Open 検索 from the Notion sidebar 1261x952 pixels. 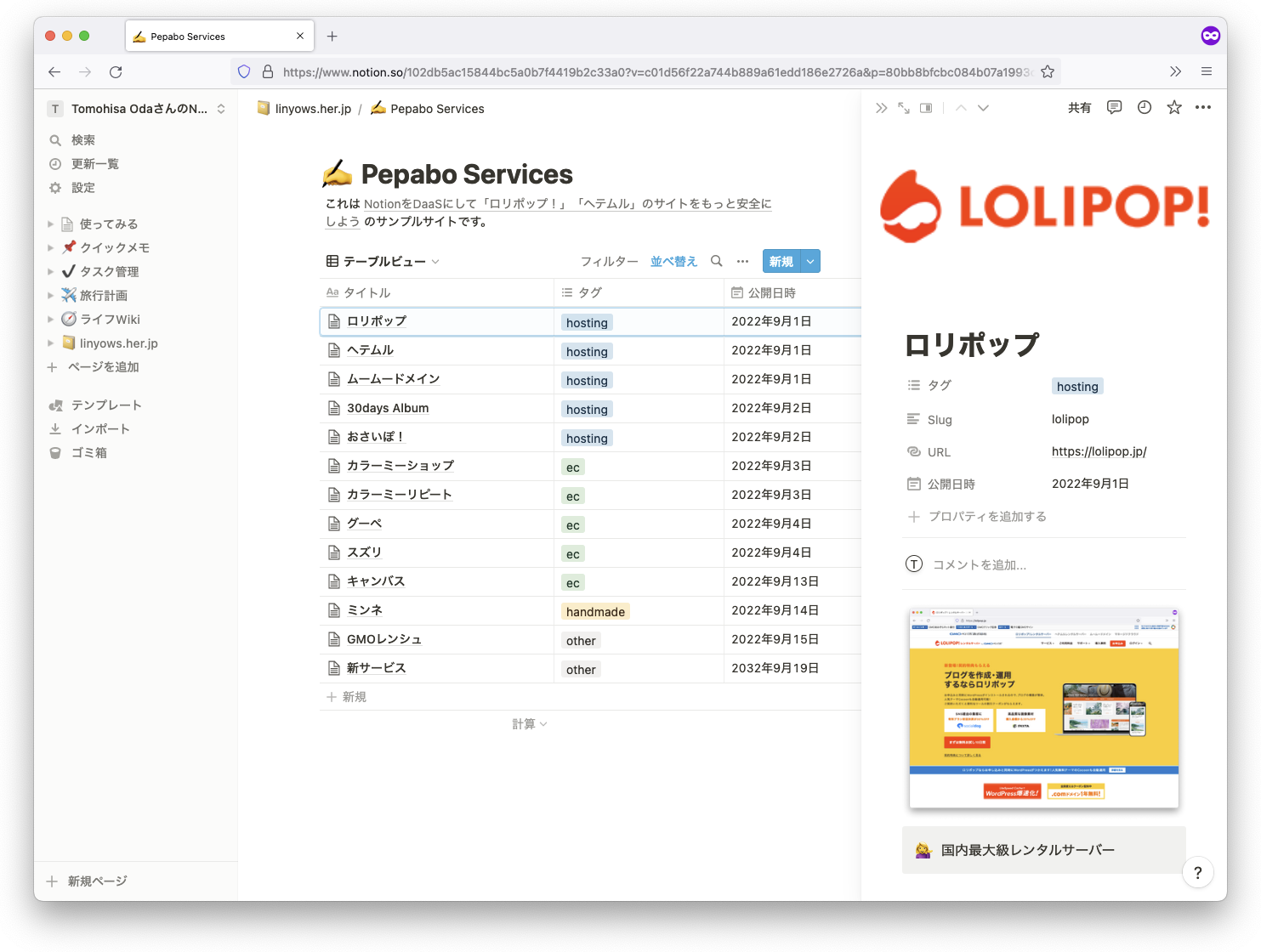[x=82, y=139]
